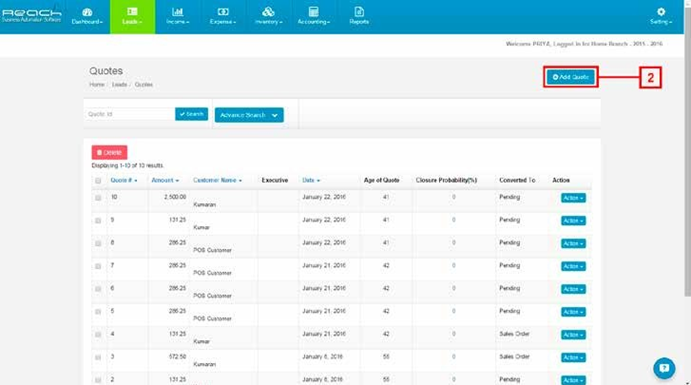
Task: Click the Add Quote button
Action: click(x=571, y=77)
